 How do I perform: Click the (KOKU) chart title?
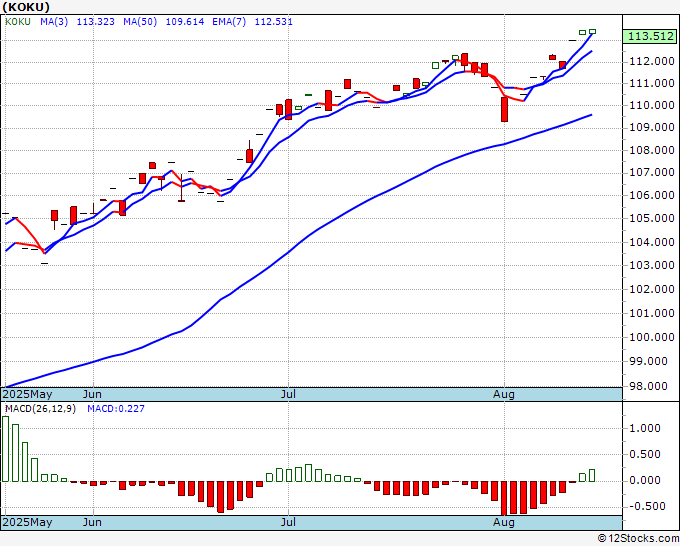coord(26,7)
